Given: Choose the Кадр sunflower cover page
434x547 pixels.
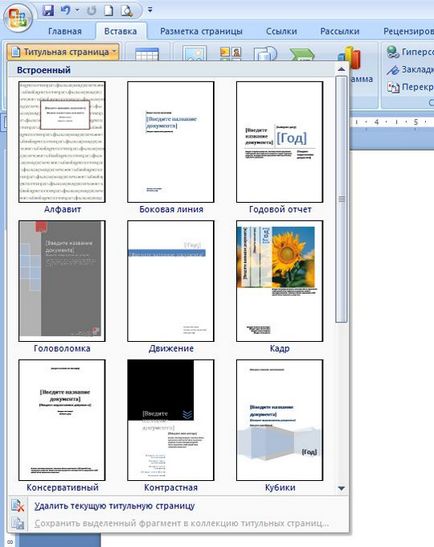Looking at the screenshot, I should (x=279, y=281).
